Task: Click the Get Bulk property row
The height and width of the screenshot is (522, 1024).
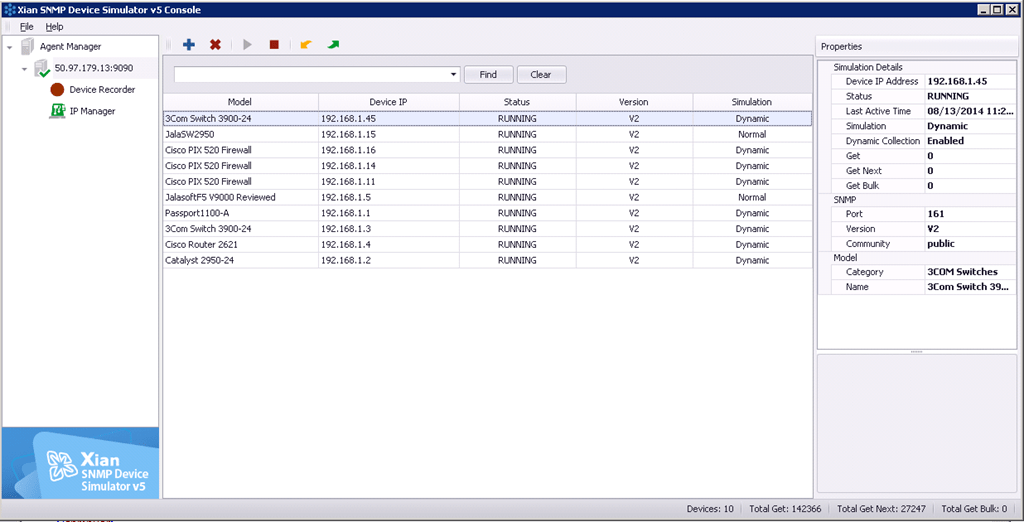Action: pos(923,186)
